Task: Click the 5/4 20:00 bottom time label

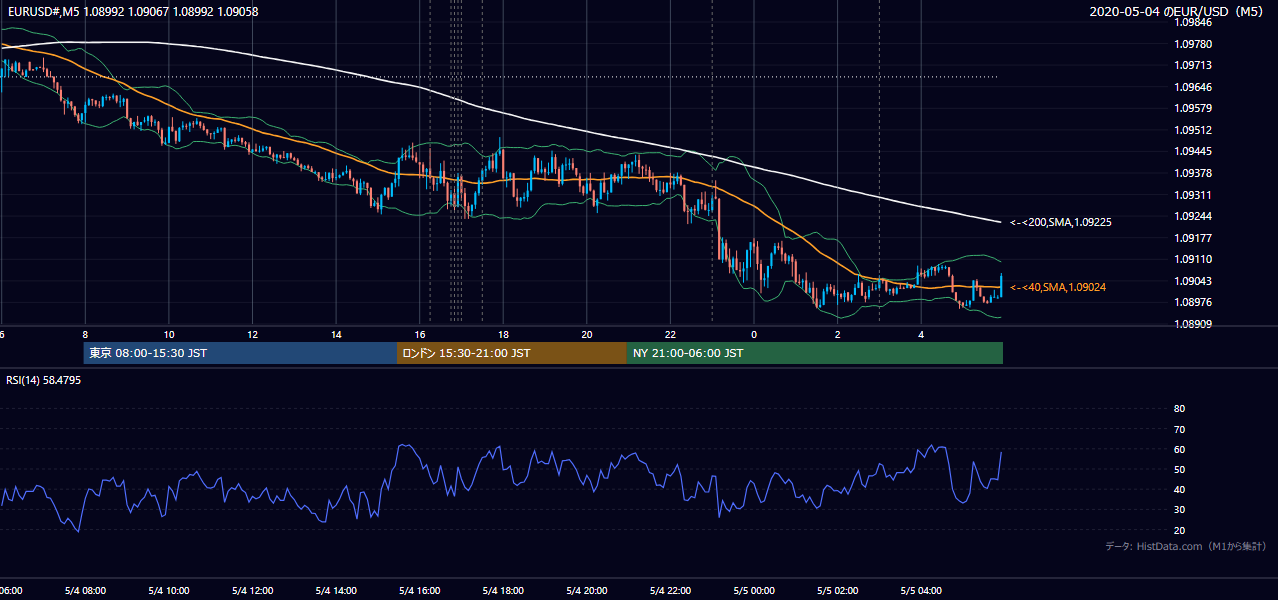Action: (587, 591)
